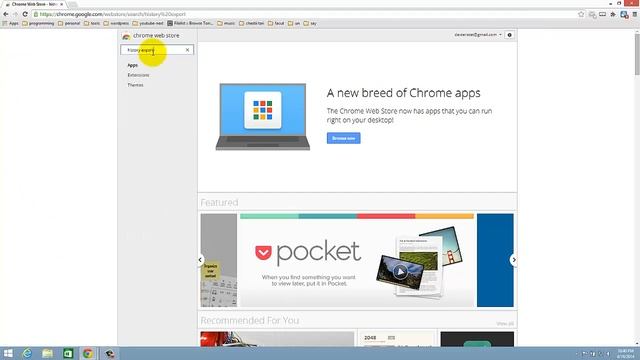Image resolution: width=640 pixels, height=360 pixels.
Task: Open Excel from the taskbar
Action: 68,353
